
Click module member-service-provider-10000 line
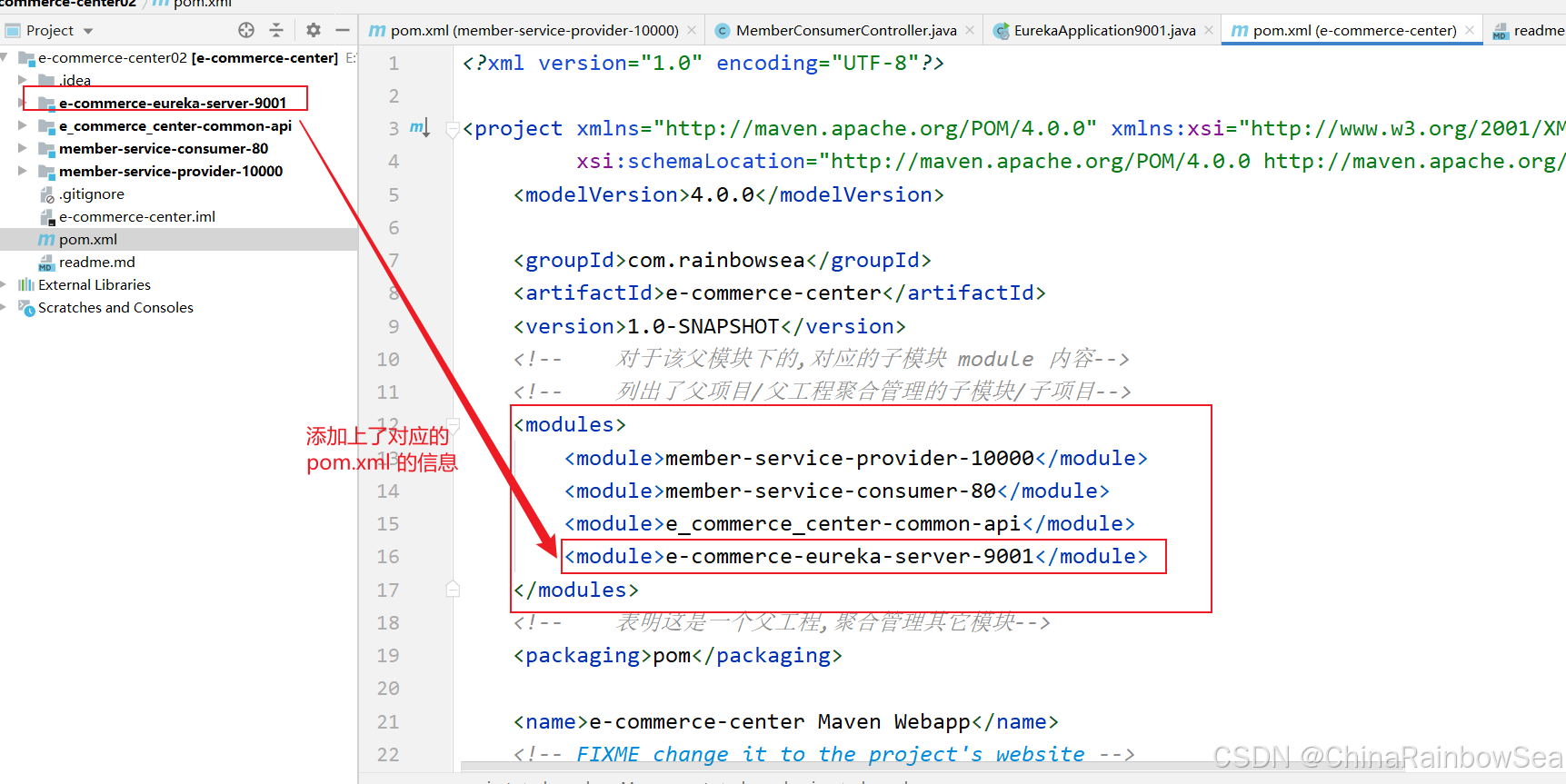point(856,458)
